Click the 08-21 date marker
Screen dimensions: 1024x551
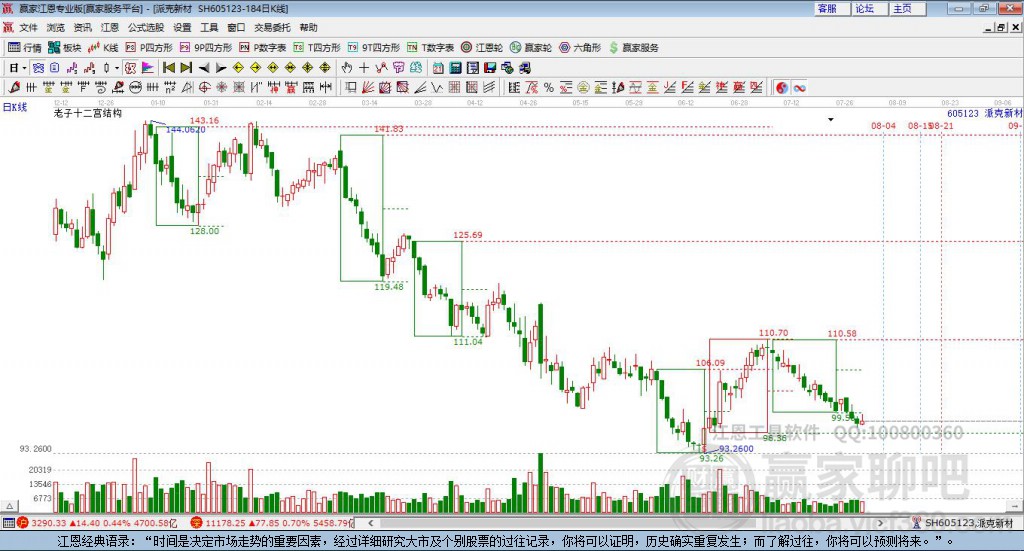(x=943, y=125)
